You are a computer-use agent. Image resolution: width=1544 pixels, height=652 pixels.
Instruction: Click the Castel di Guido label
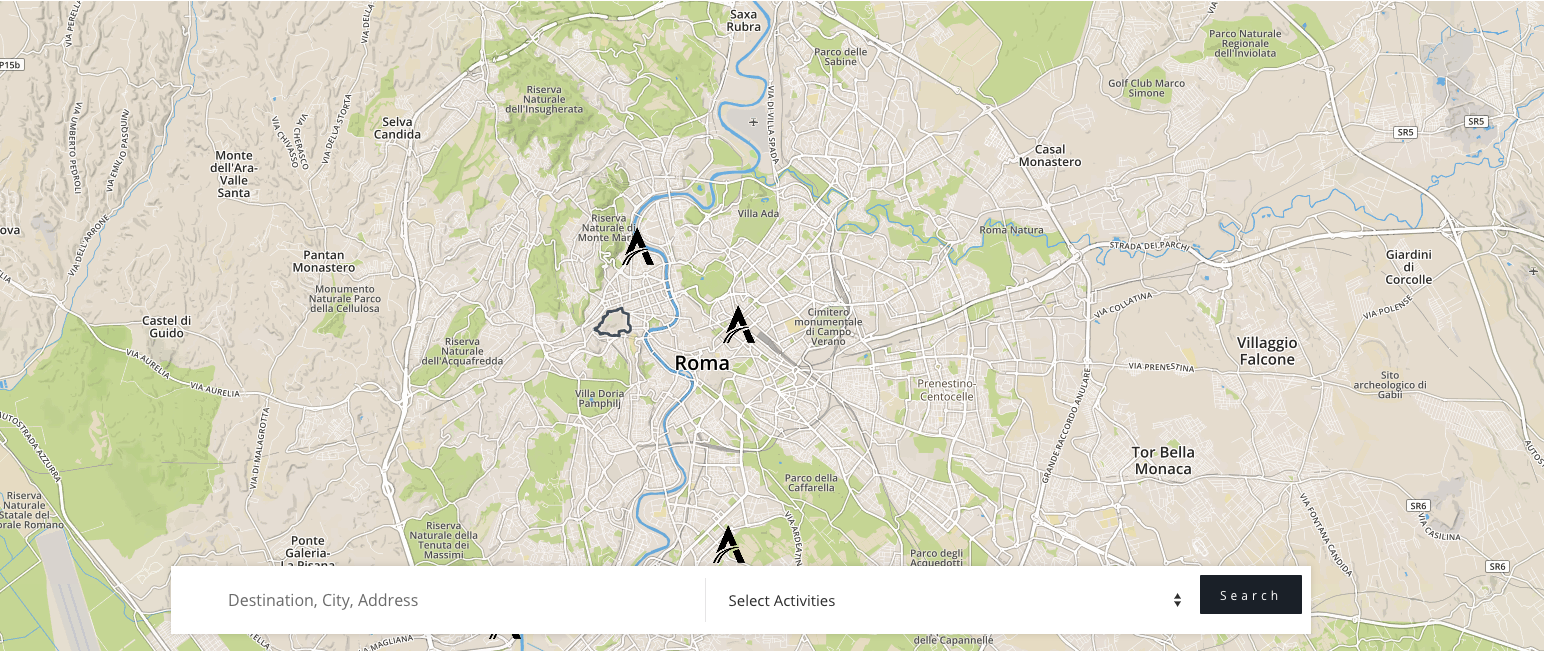[167, 326]
